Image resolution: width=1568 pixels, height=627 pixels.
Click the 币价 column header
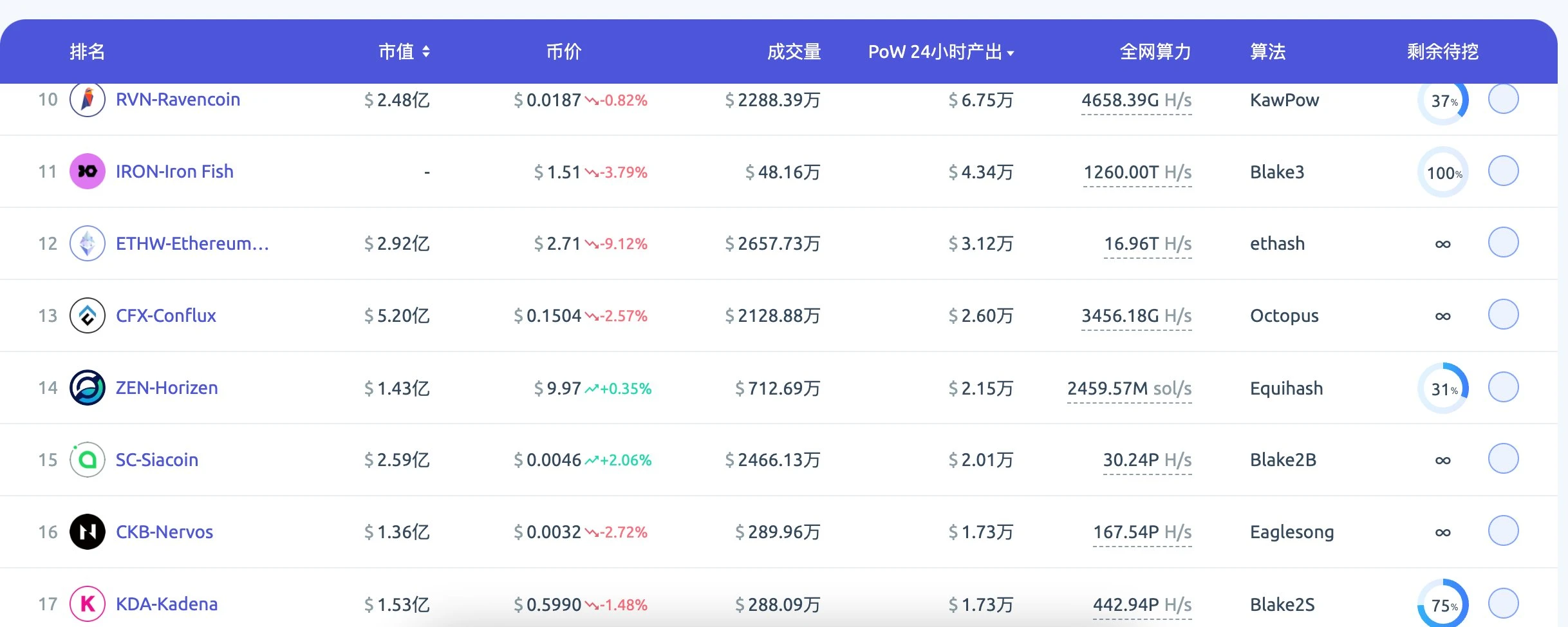tap(563, 51)
